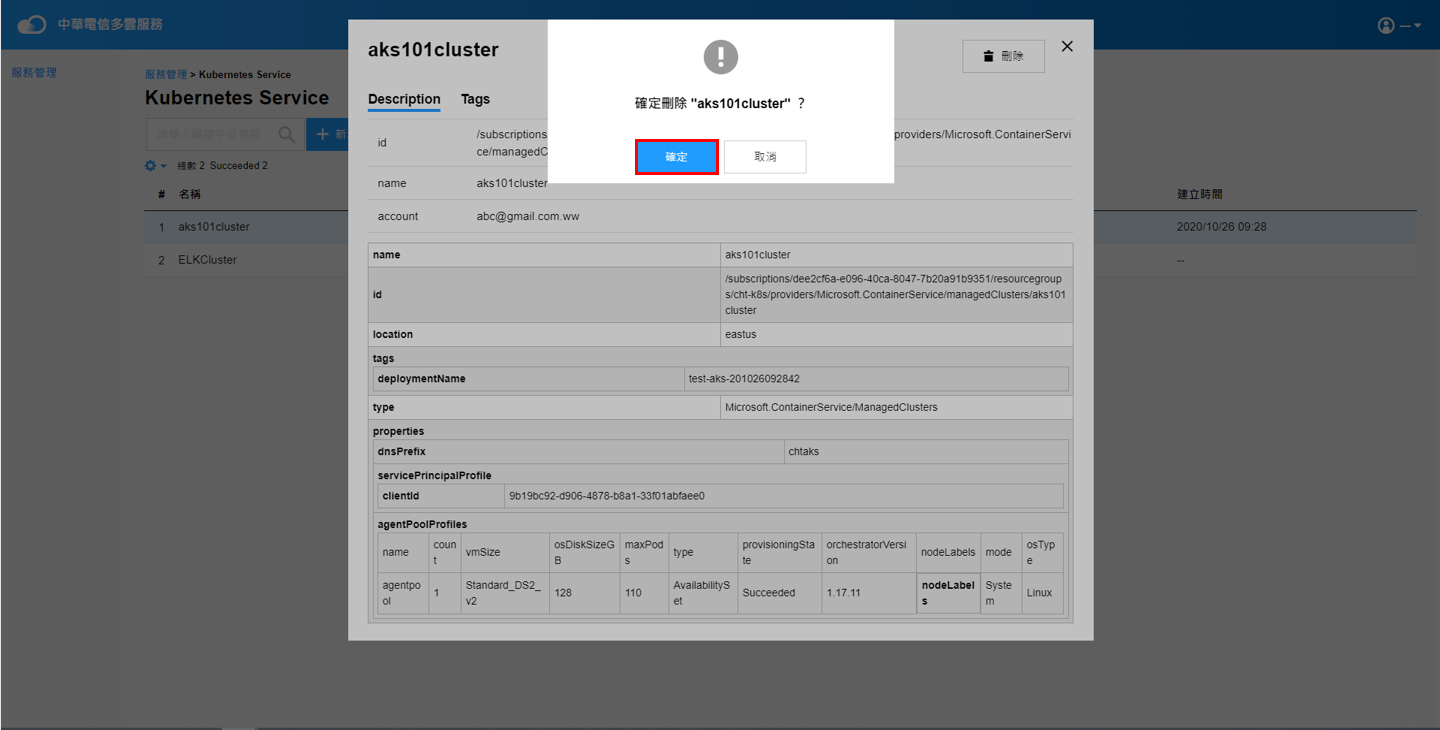The height and width of the screenshot is (730, 1440).
Task: Click the cloud logo icon
Action: (32, 24)
